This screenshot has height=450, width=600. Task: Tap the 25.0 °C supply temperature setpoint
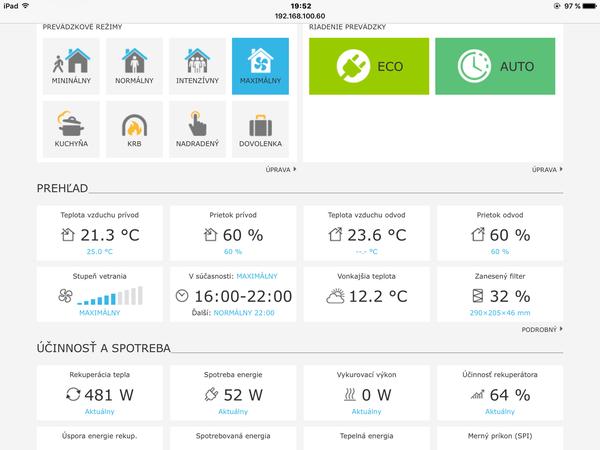(100, 252)
